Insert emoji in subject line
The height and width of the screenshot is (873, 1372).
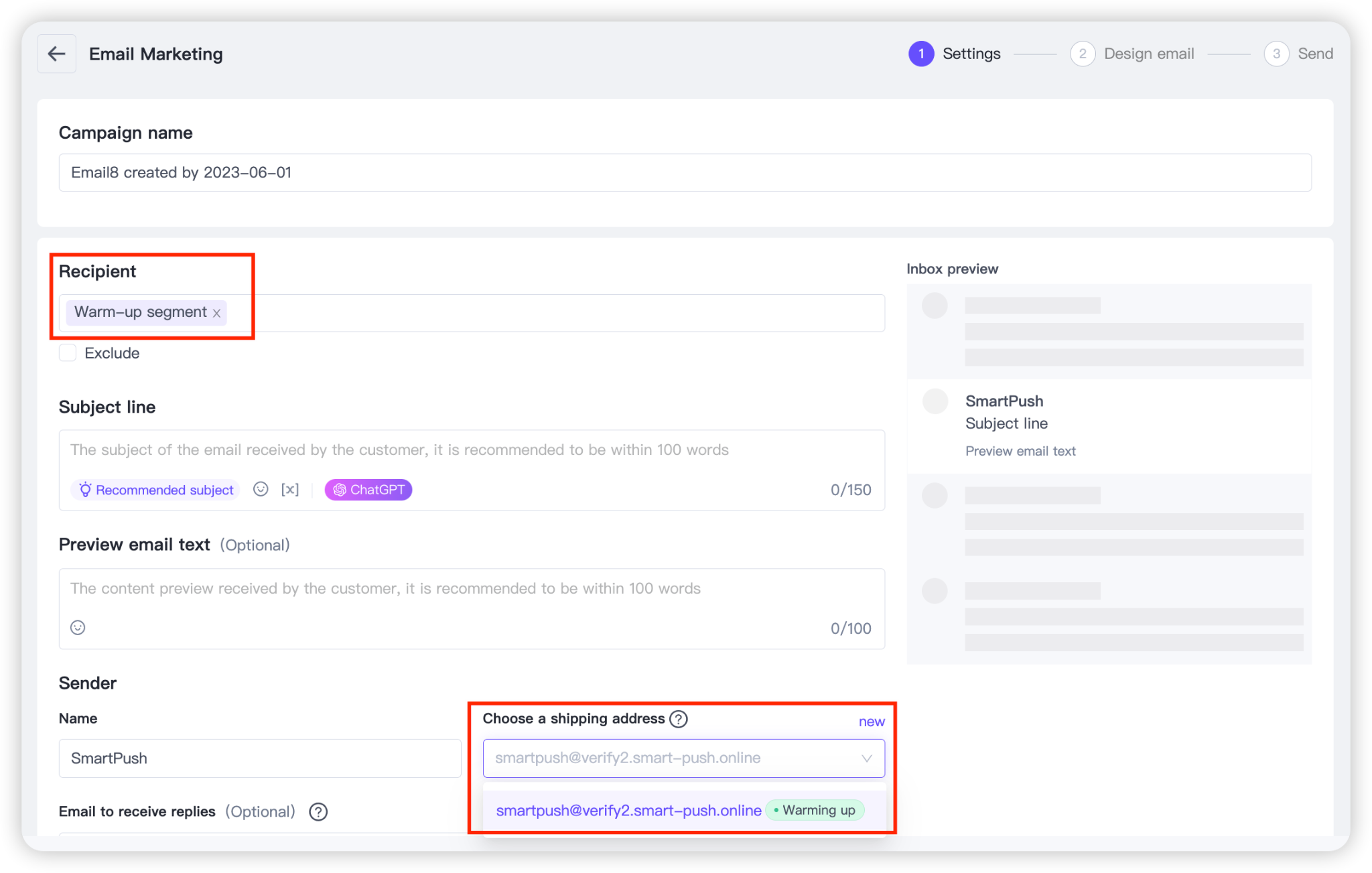click(261, 490)
